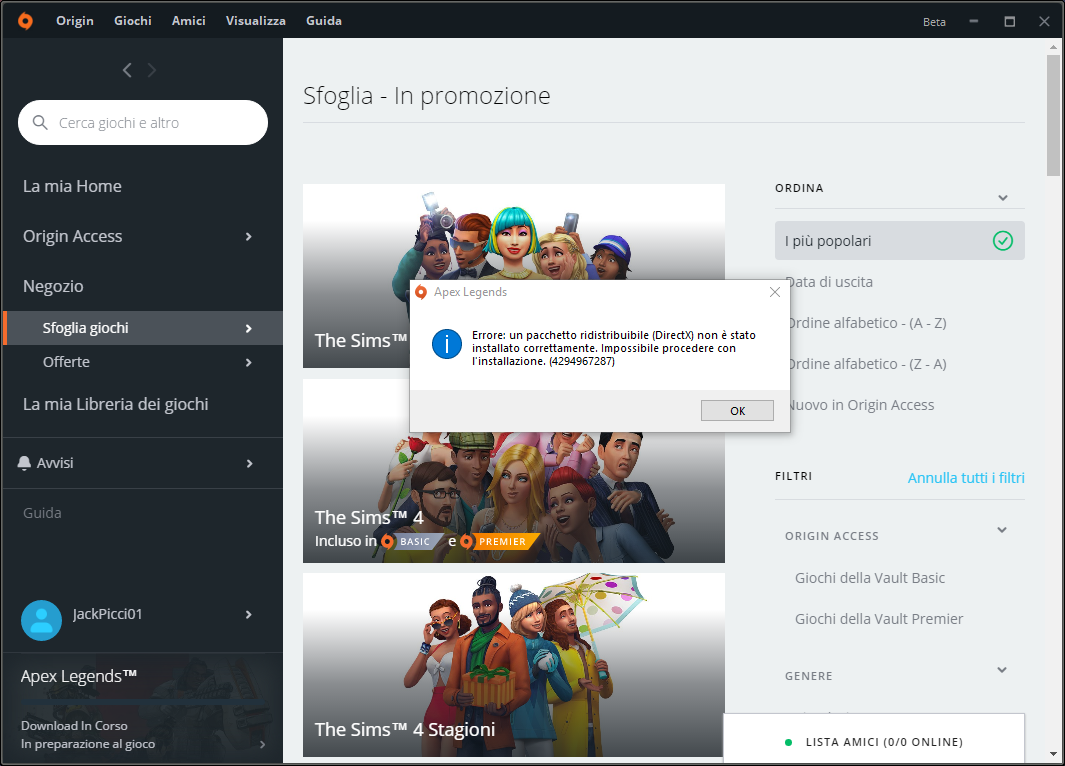
Task: Click Download In Corso status text
Action: (74, 726)
